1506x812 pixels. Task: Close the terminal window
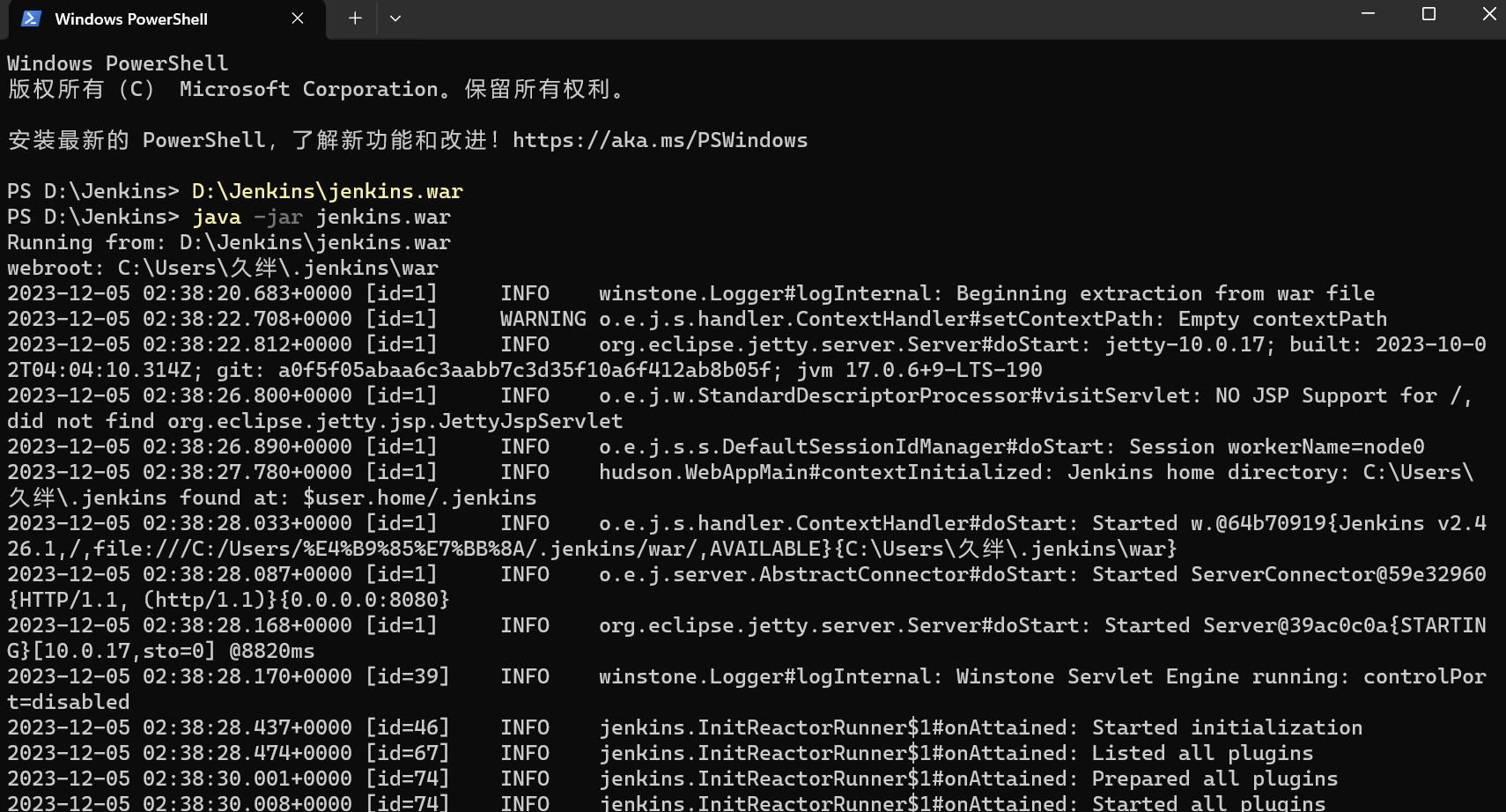pyautogui.click(x=1489, y=14)
